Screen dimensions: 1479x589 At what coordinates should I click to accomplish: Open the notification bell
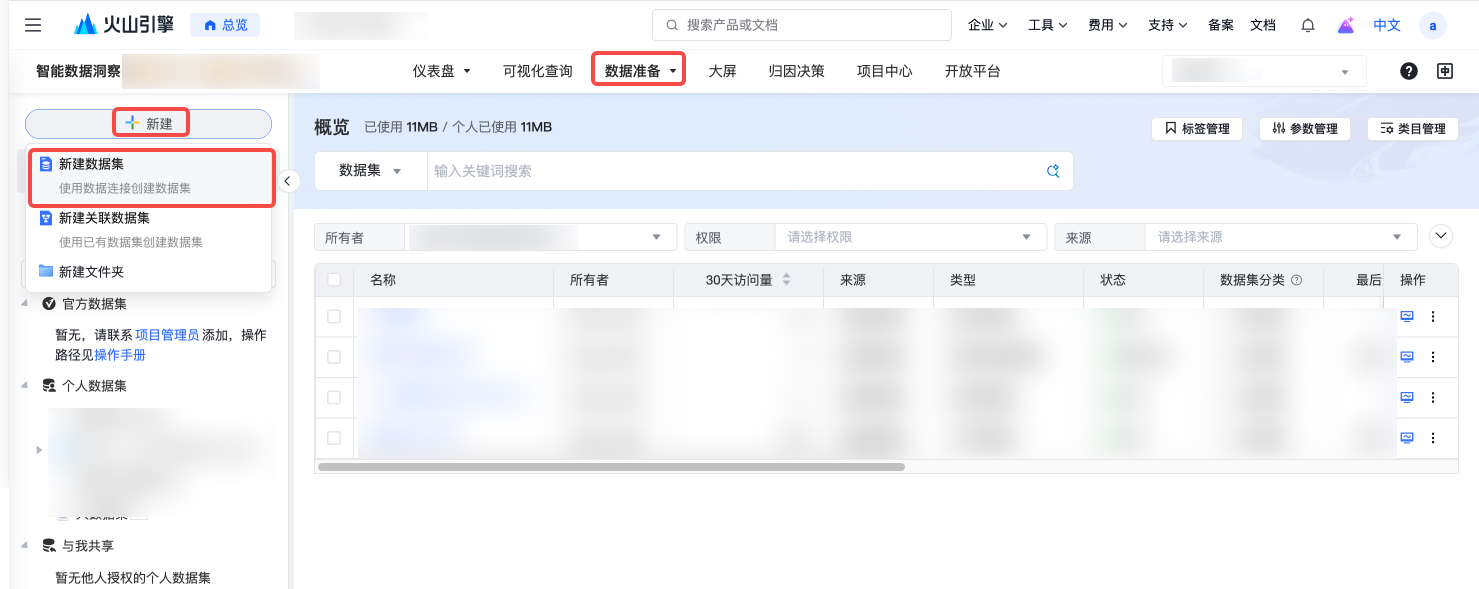pyautogui.click(x=1307, y=25)
